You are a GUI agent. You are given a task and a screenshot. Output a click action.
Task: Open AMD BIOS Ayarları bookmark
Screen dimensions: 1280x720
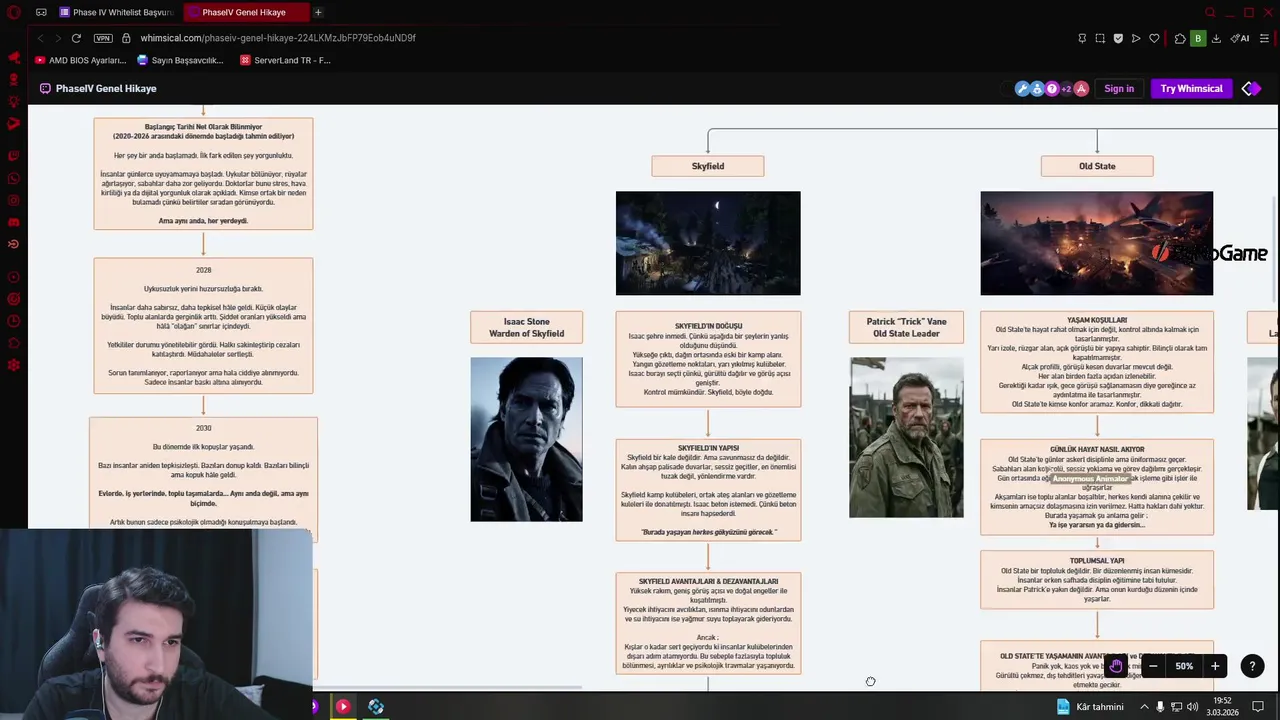81,60
